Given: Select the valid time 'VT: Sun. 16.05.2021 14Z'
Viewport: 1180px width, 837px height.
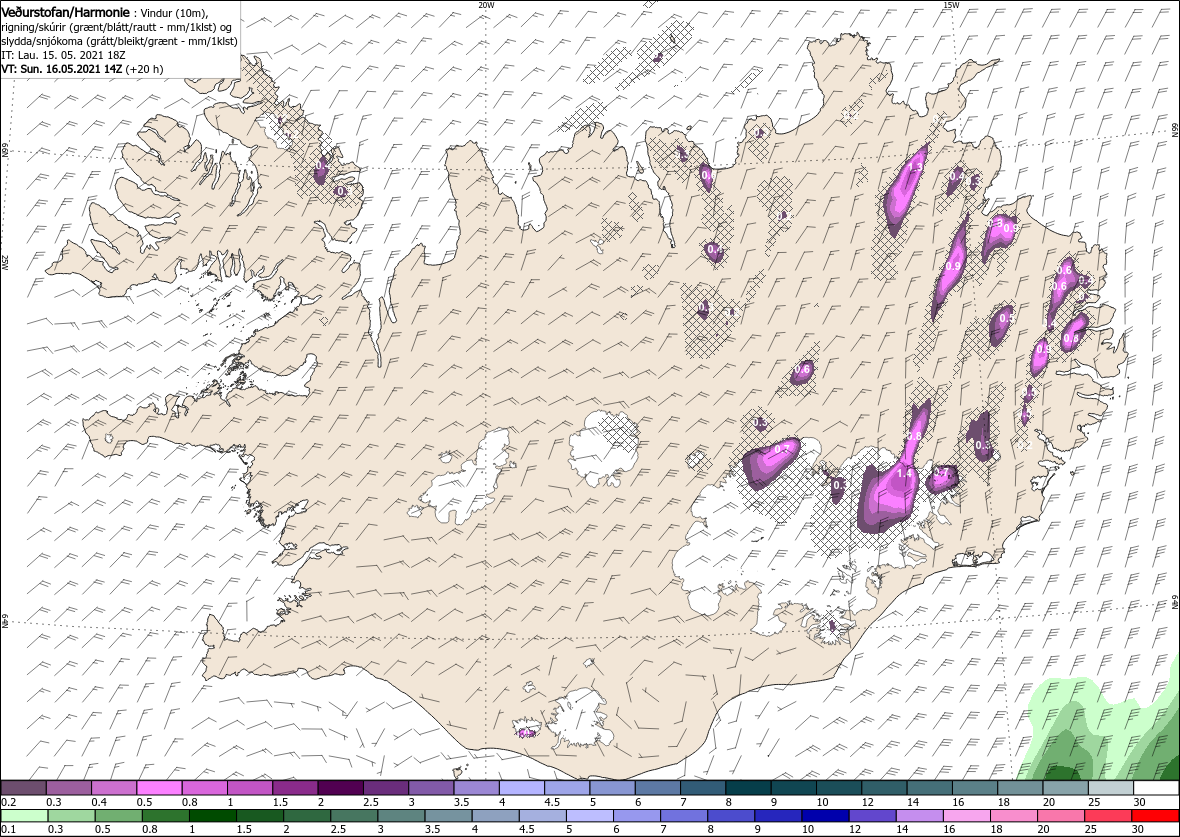Looking at the screenshot, I should click(x=62, y=68).
